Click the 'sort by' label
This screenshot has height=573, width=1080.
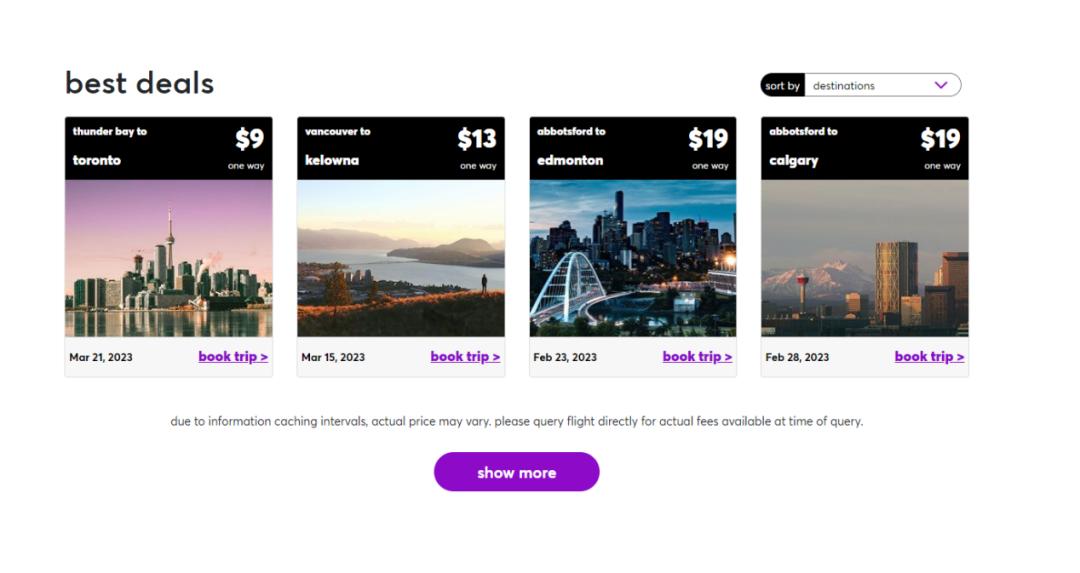782,86
